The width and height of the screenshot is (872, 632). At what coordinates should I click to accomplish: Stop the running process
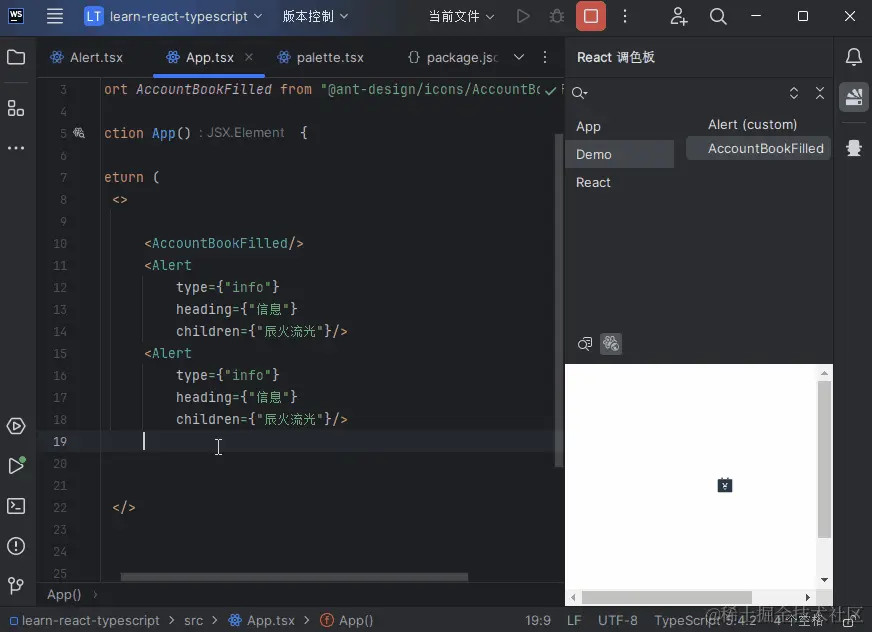click(x=591, y=16)
